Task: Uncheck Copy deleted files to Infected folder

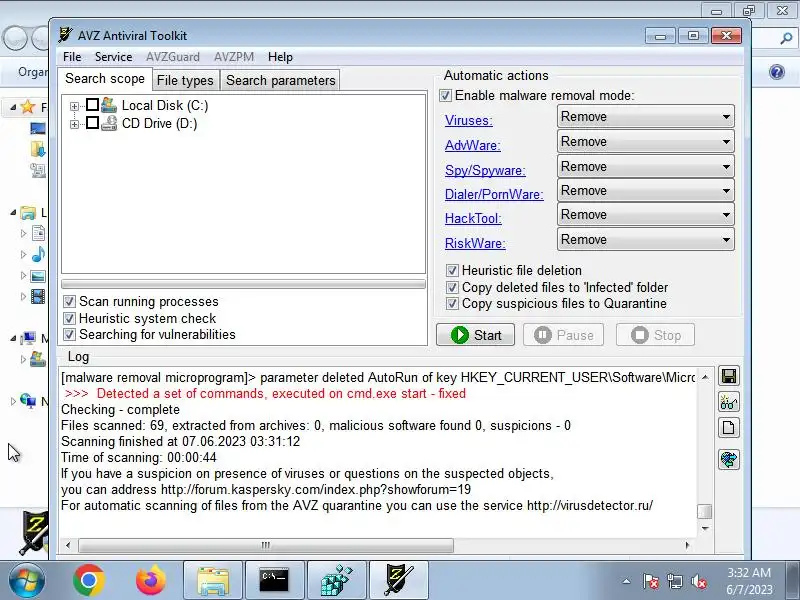Action: [452, 287]
